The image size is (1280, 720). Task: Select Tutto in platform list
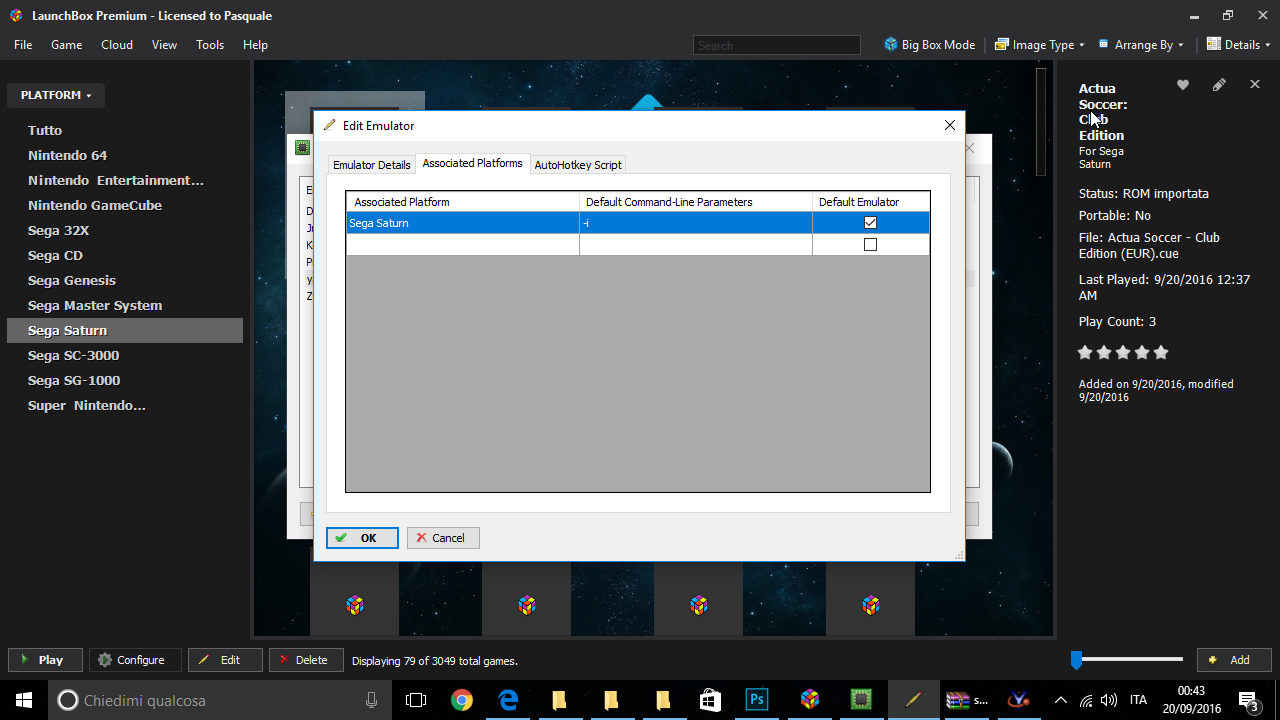(125, 130)
